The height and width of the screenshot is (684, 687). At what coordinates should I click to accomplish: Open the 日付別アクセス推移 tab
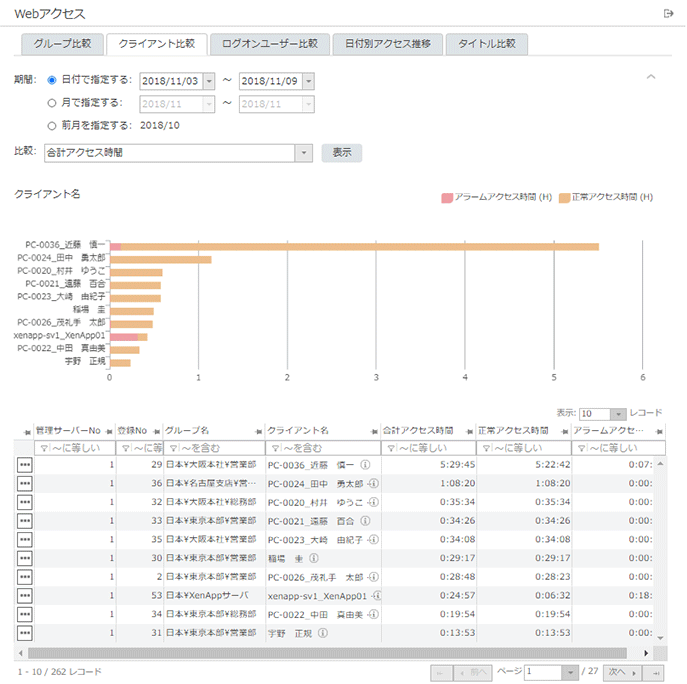[387, 44]
